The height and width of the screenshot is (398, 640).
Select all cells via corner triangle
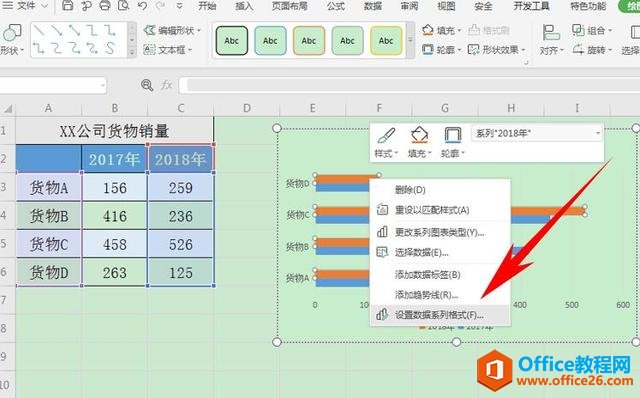(x=8, y=109)
